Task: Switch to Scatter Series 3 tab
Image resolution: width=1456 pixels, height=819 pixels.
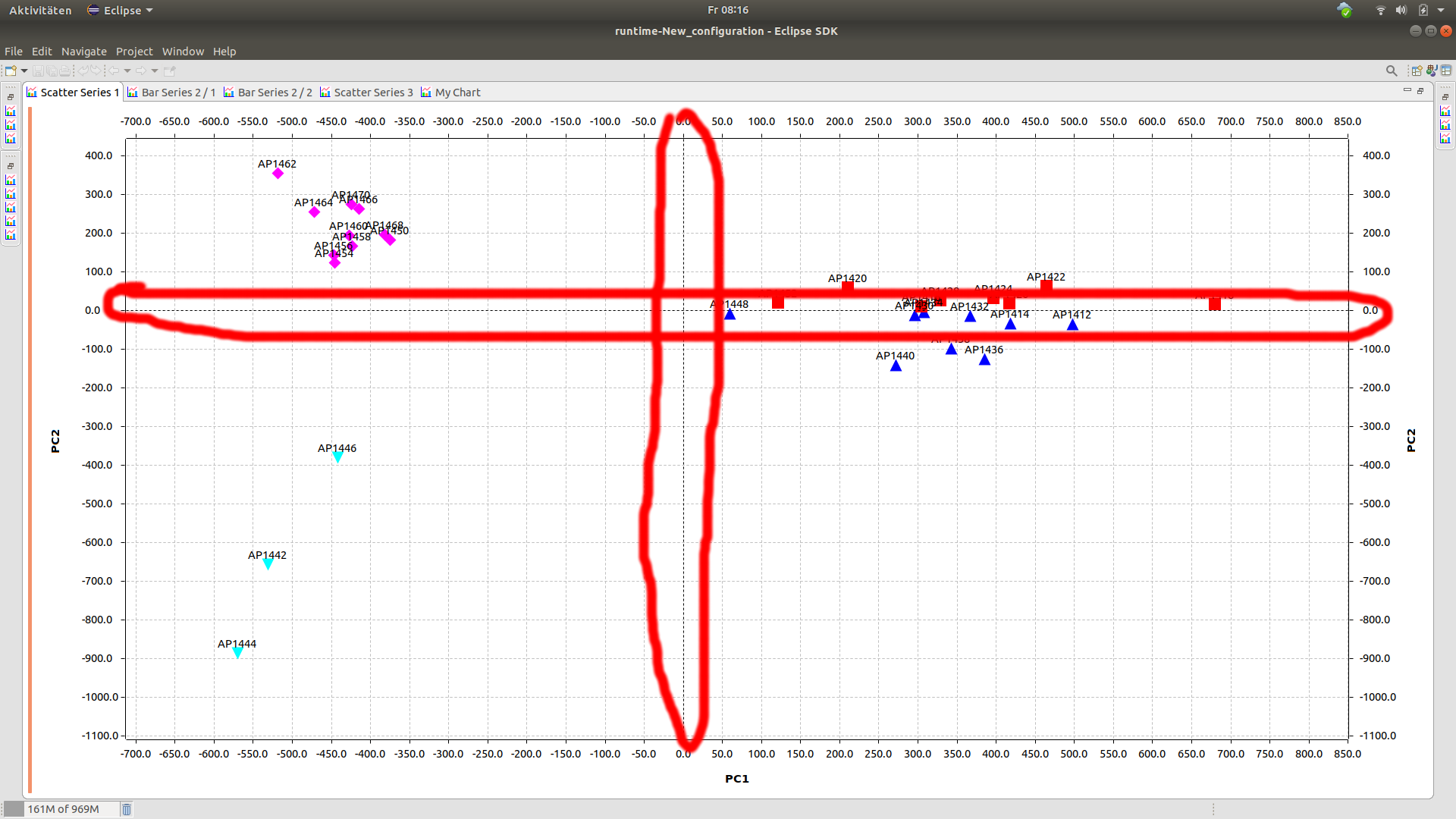Action: [366, 93]
